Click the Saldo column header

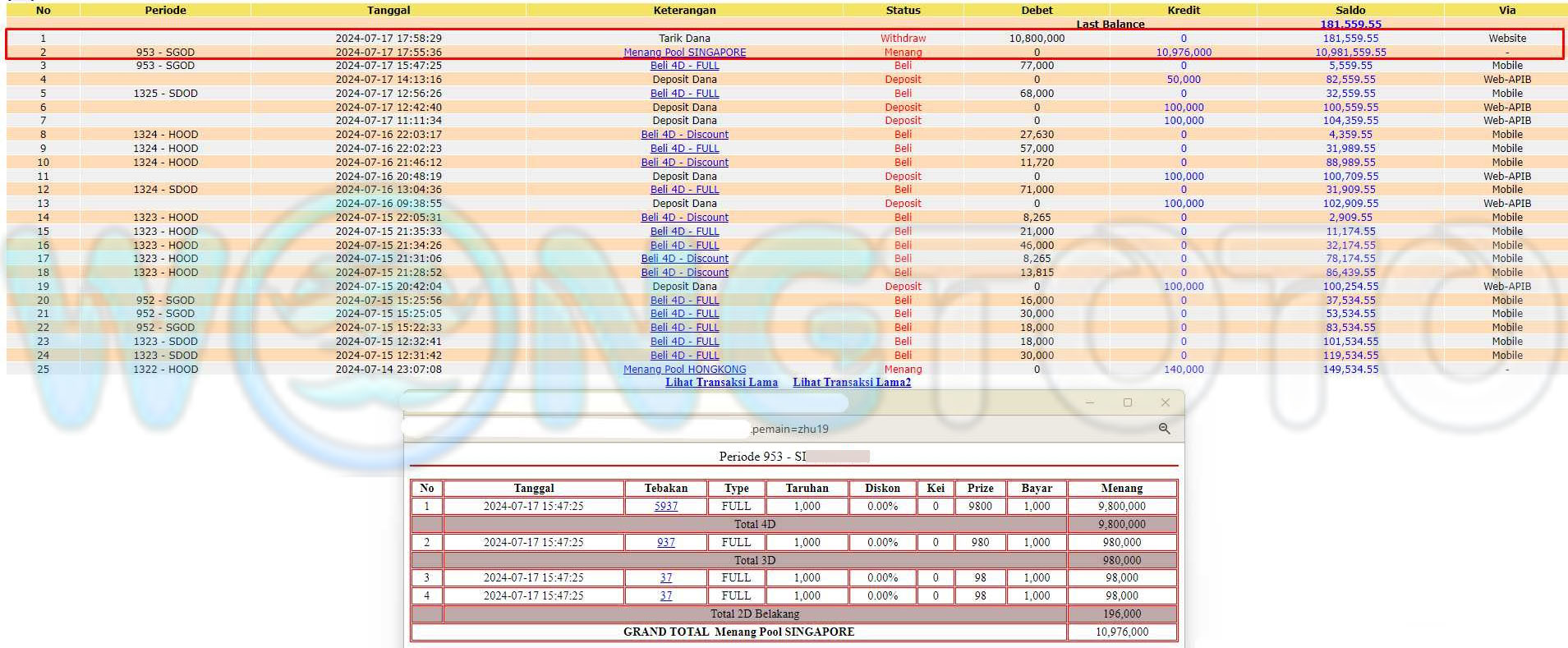[1350, 11]
